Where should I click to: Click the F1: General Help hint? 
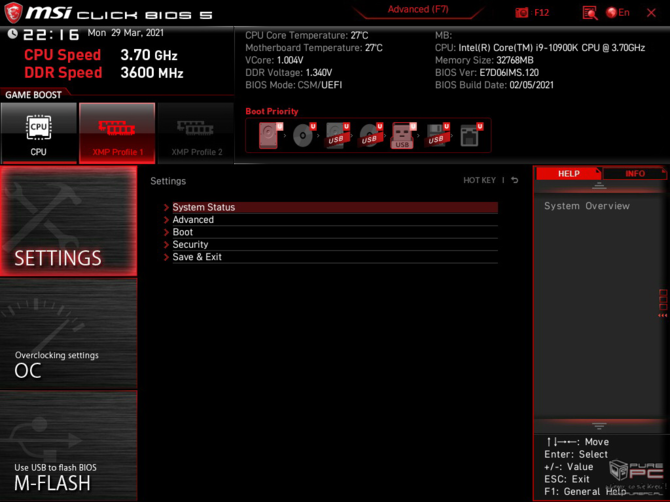coord(585,492)
